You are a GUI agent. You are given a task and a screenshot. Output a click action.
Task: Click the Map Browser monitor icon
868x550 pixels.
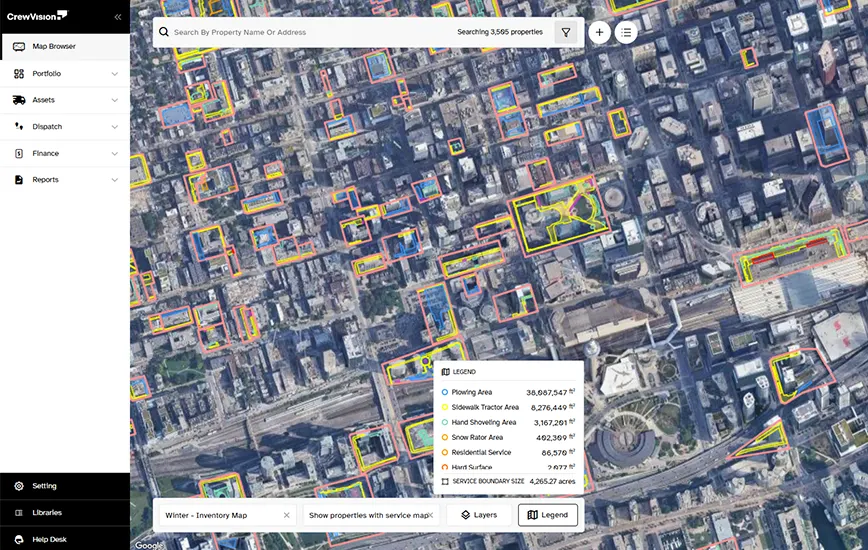point(19,46)
